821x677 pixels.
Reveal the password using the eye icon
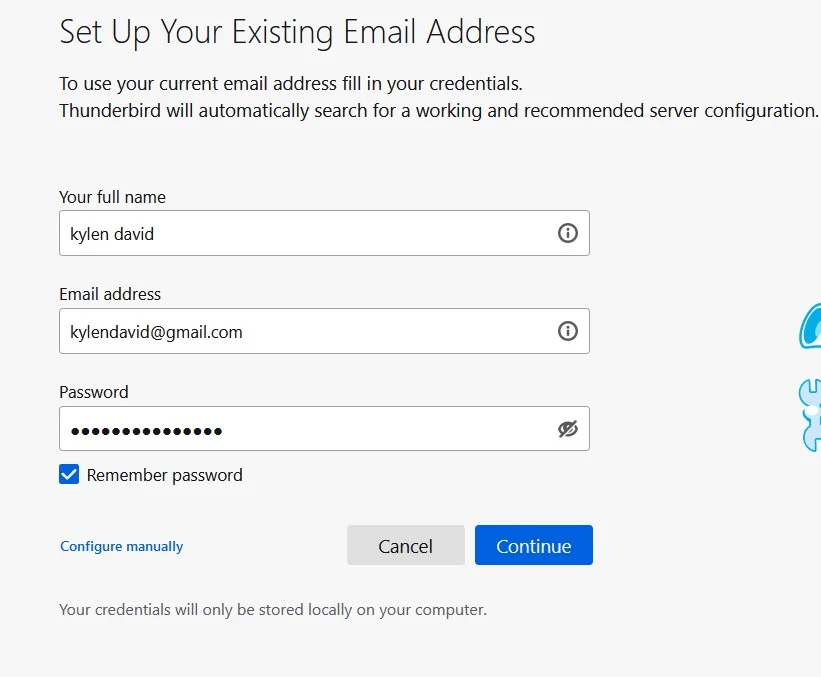click(x=568, y=427)
